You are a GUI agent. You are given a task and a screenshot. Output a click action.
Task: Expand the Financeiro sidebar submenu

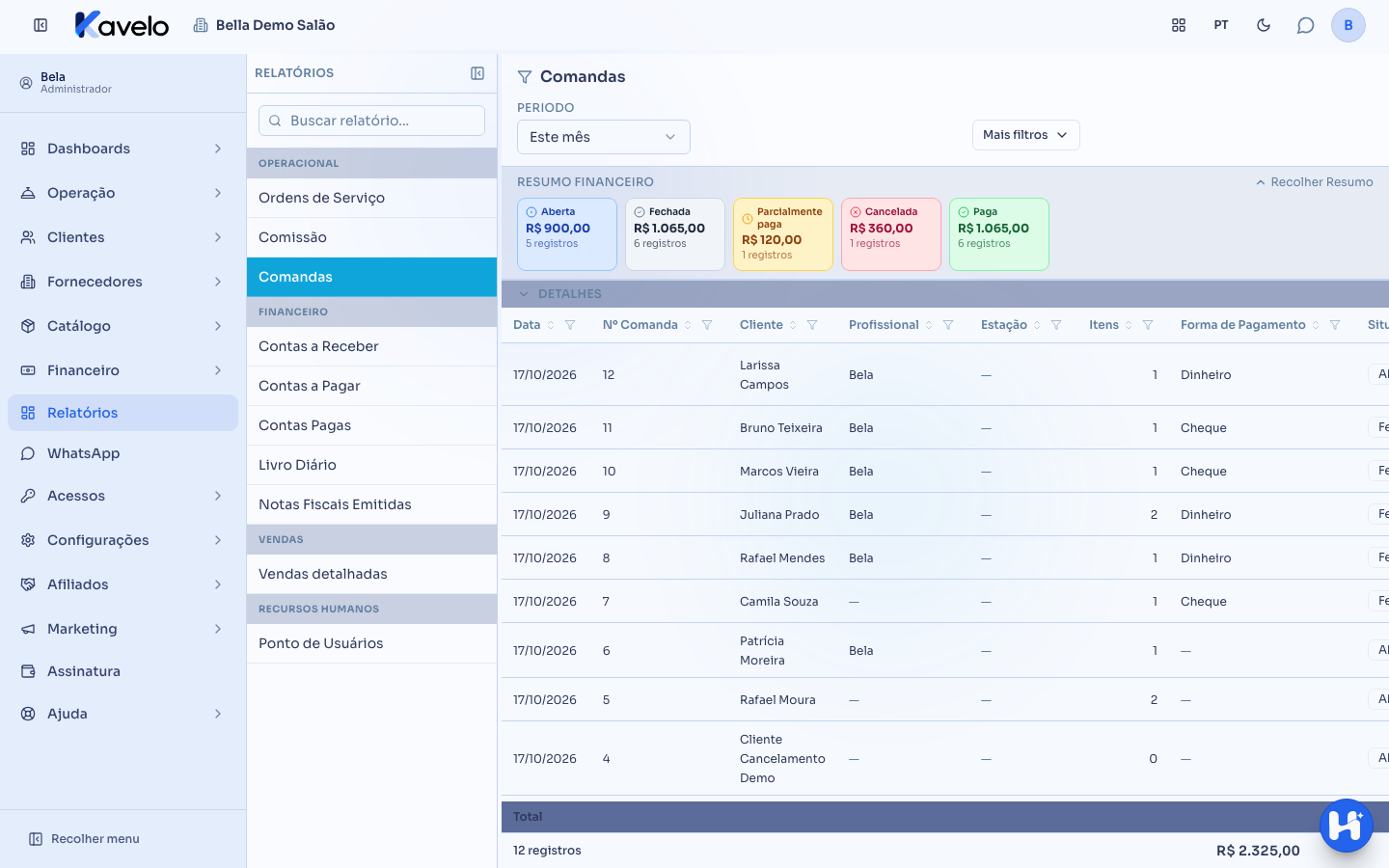point(123,370)
